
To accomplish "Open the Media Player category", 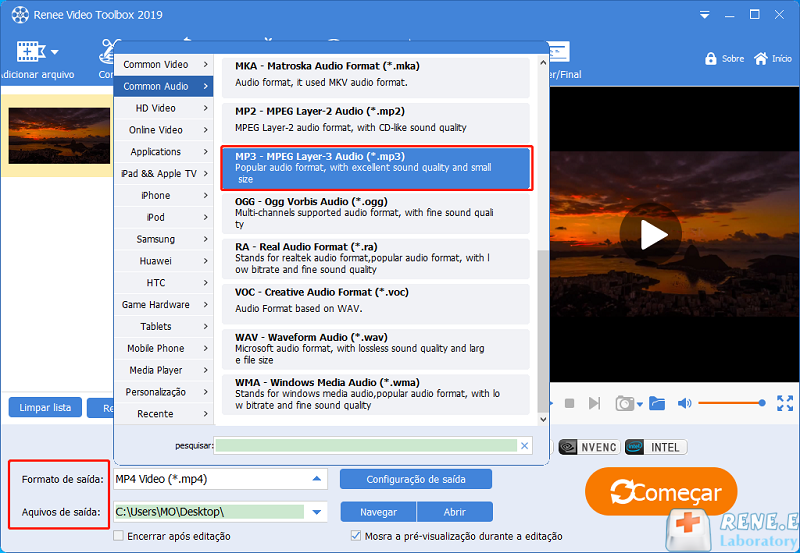I will coord(164,370).
